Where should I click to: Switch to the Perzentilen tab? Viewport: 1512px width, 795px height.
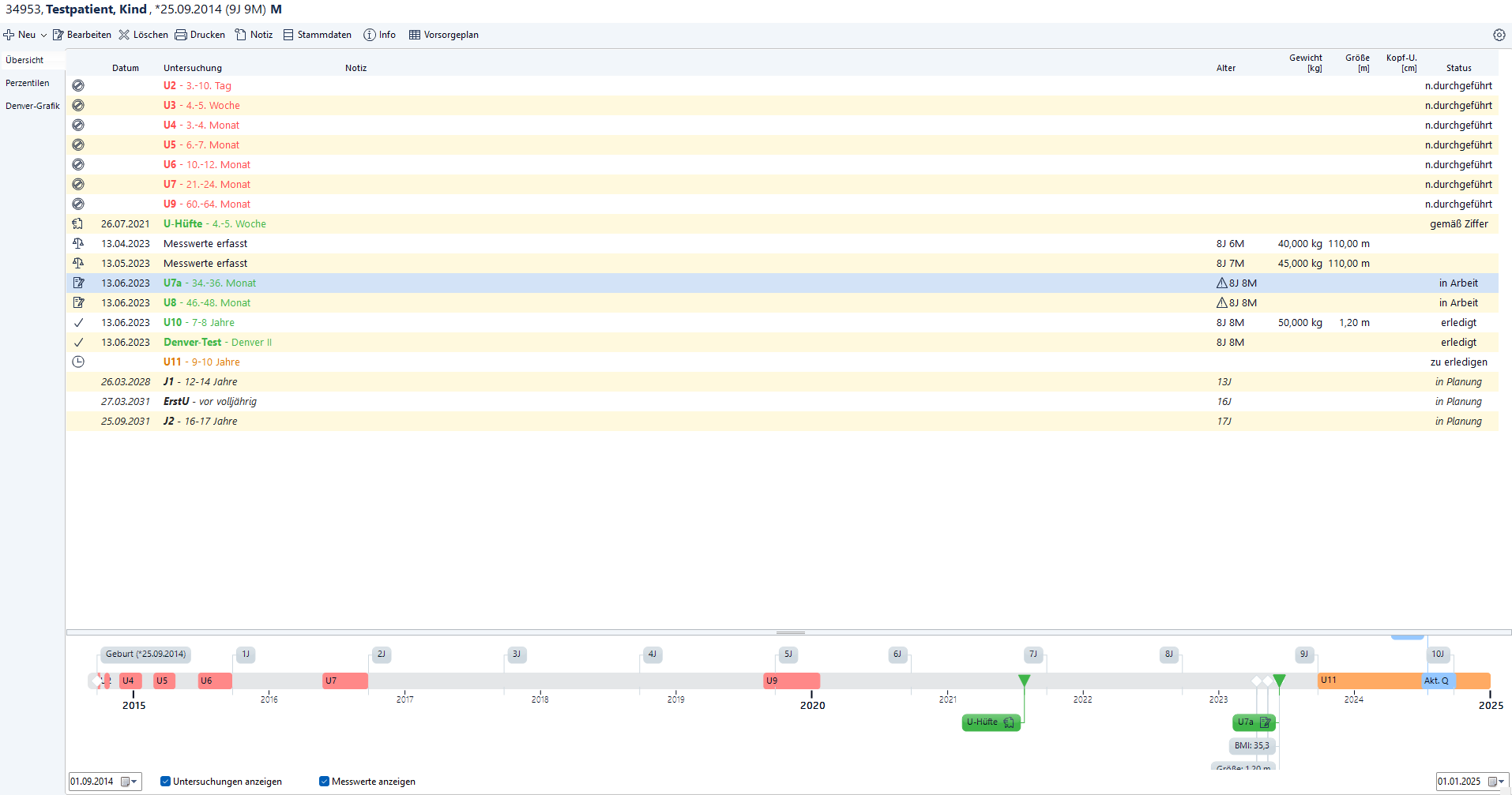pyautogui.click(x=28, y=83)
